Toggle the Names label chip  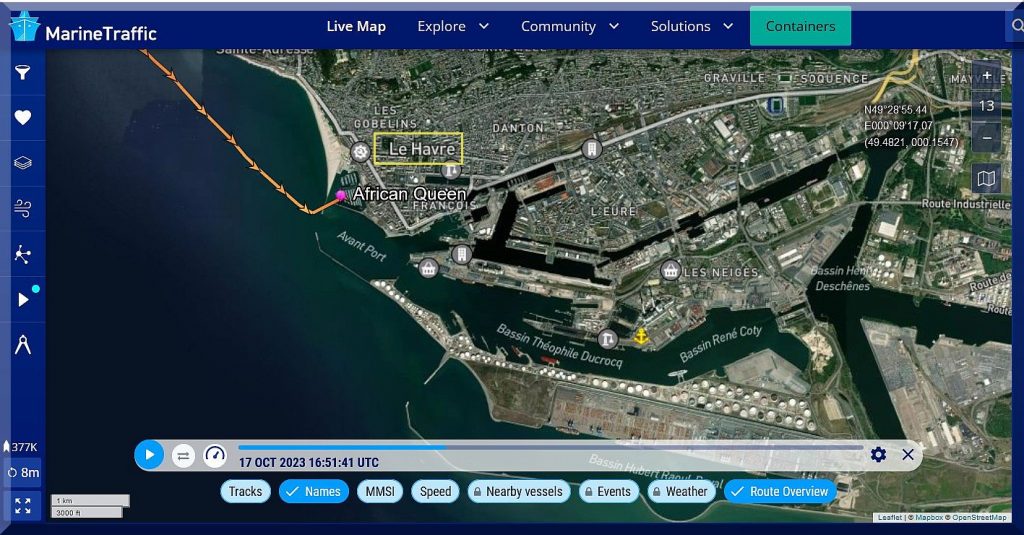coord(314,491)
